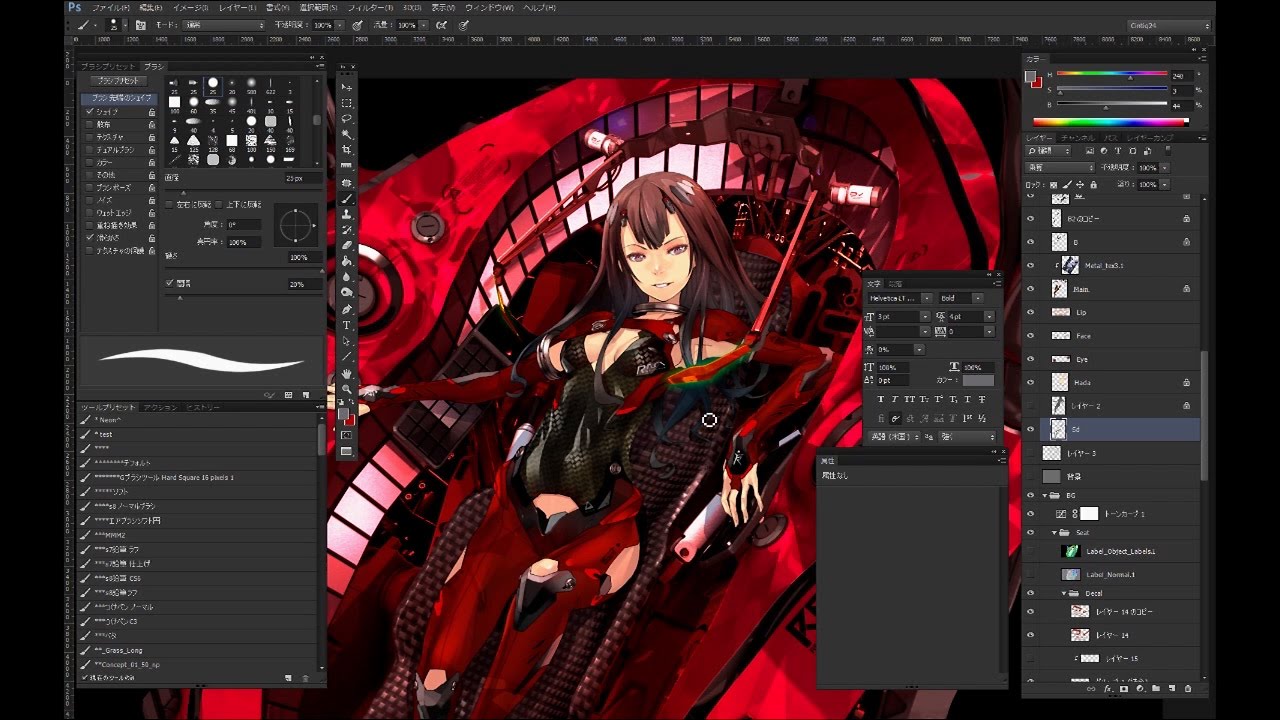Select the Hand tool
This screenshot has width=1280, height=720.
point(347,373)
